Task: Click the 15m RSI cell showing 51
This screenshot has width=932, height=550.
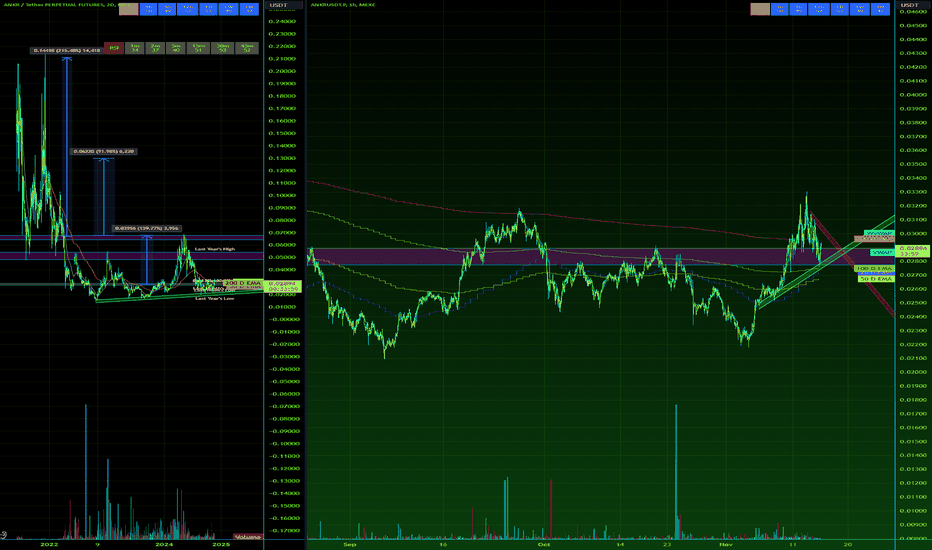Action: click(x=198, y=48)
